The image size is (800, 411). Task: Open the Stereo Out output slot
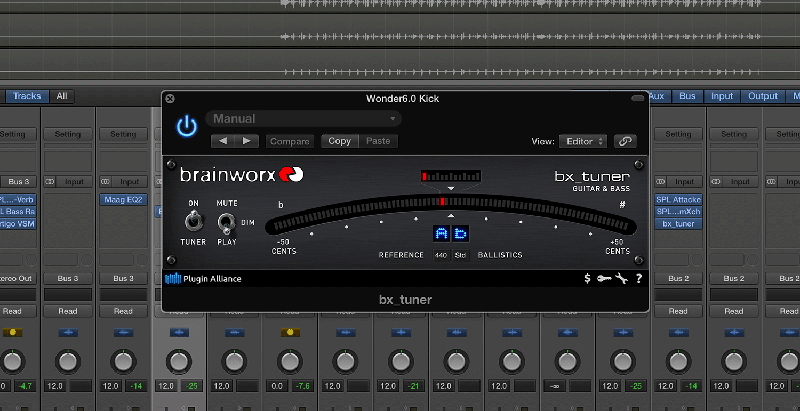[x=17, y=278]
